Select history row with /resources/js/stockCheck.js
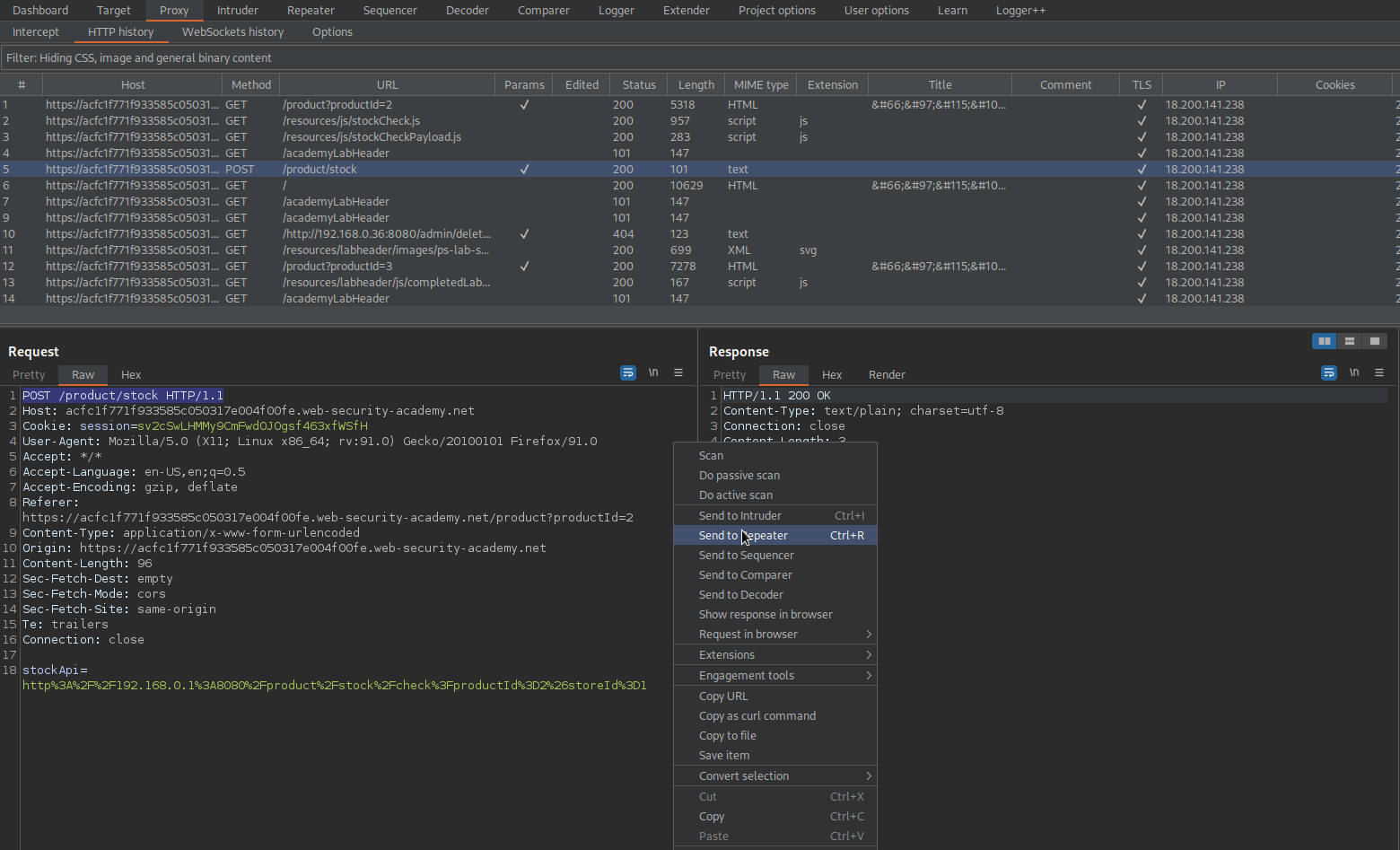 click(700, 121)
